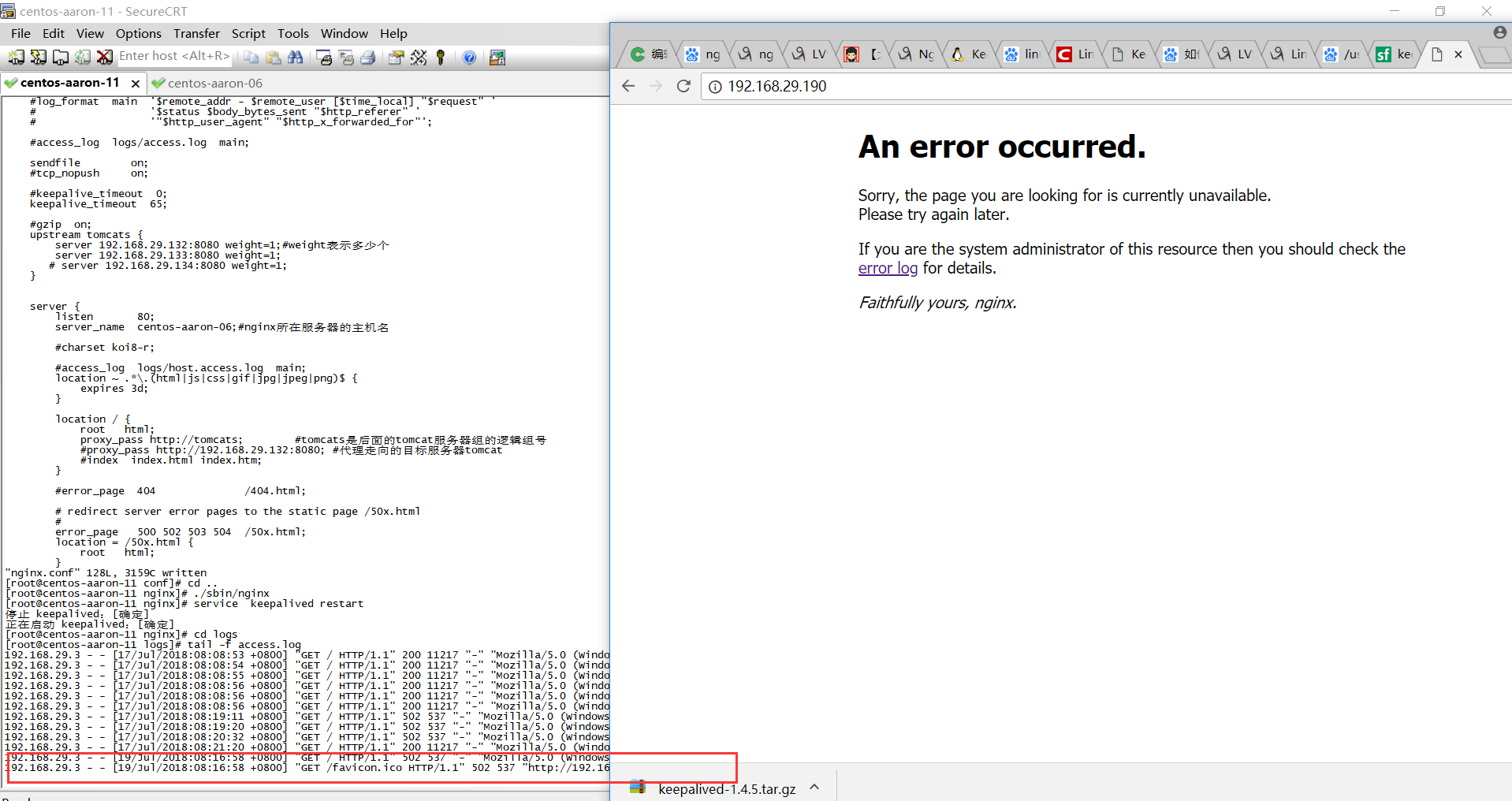Click 'Faithfully yours, nginx.' text
1512x801 pixels.
point(937,303)
